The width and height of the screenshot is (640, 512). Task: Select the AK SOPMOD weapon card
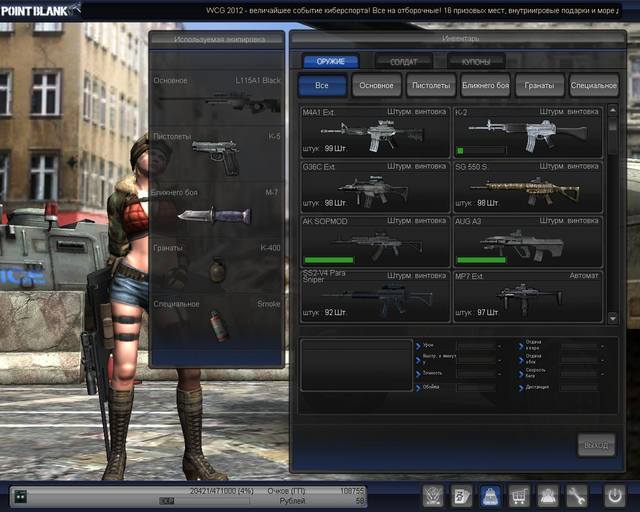[375, 241]
